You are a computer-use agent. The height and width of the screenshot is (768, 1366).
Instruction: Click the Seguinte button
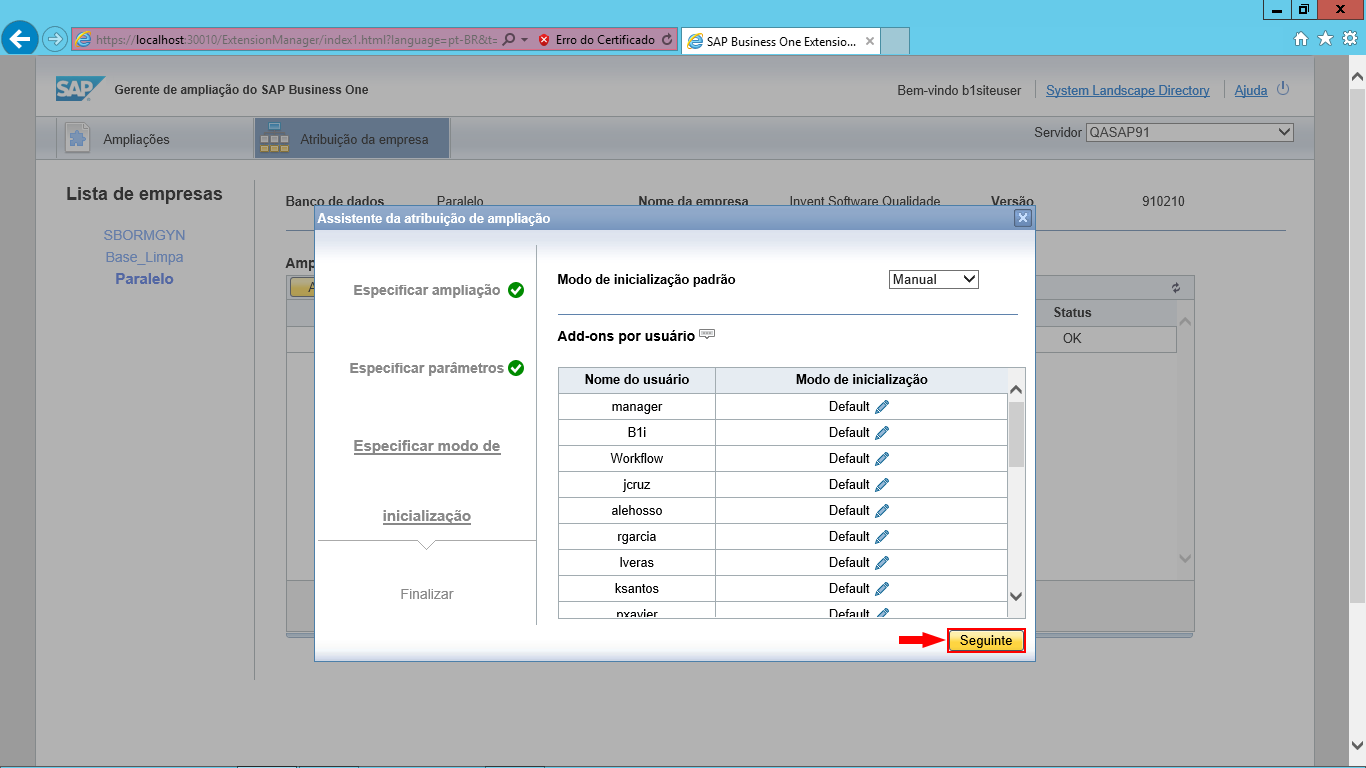(x=986, y=641)
